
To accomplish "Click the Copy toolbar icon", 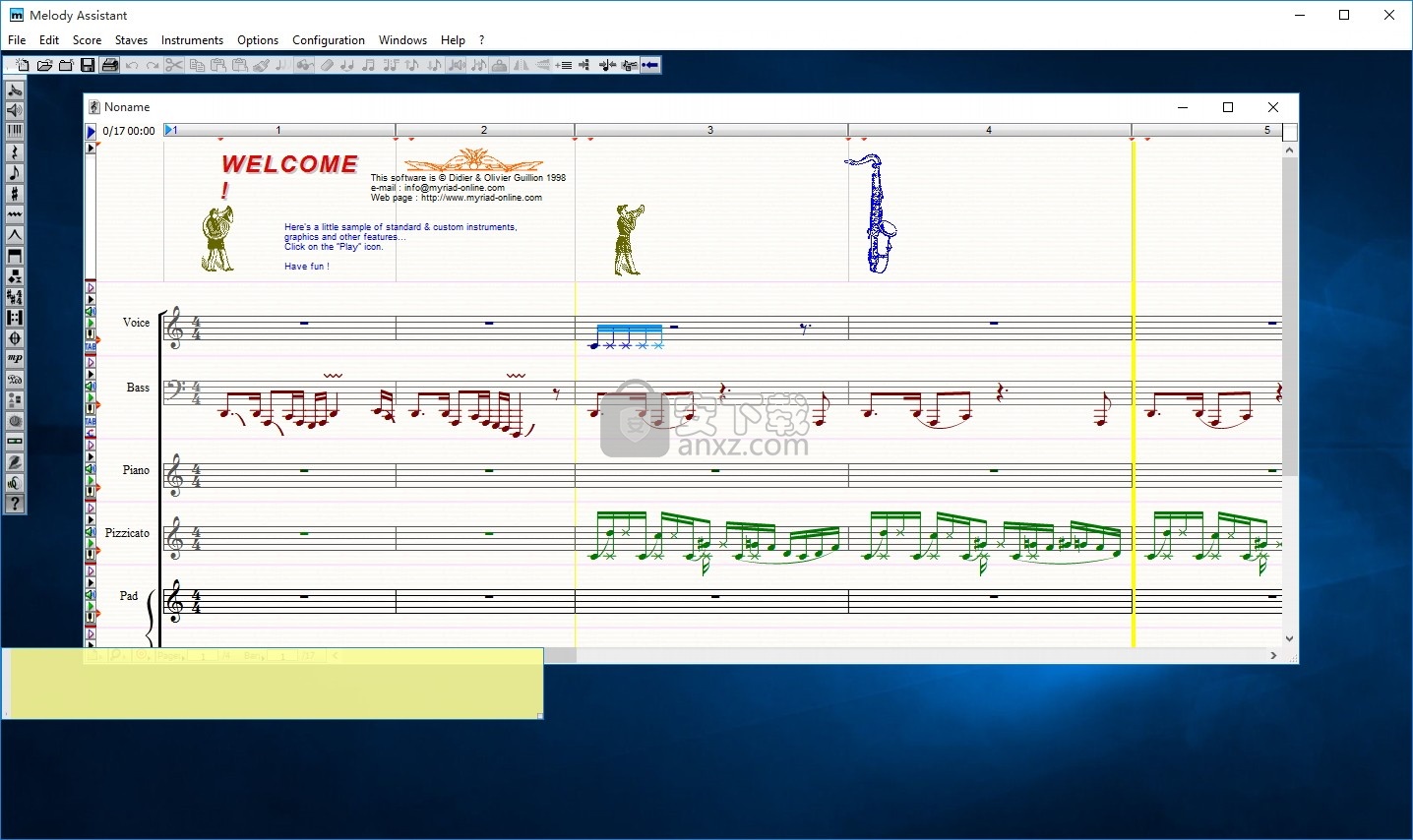I will pos(197,65).
